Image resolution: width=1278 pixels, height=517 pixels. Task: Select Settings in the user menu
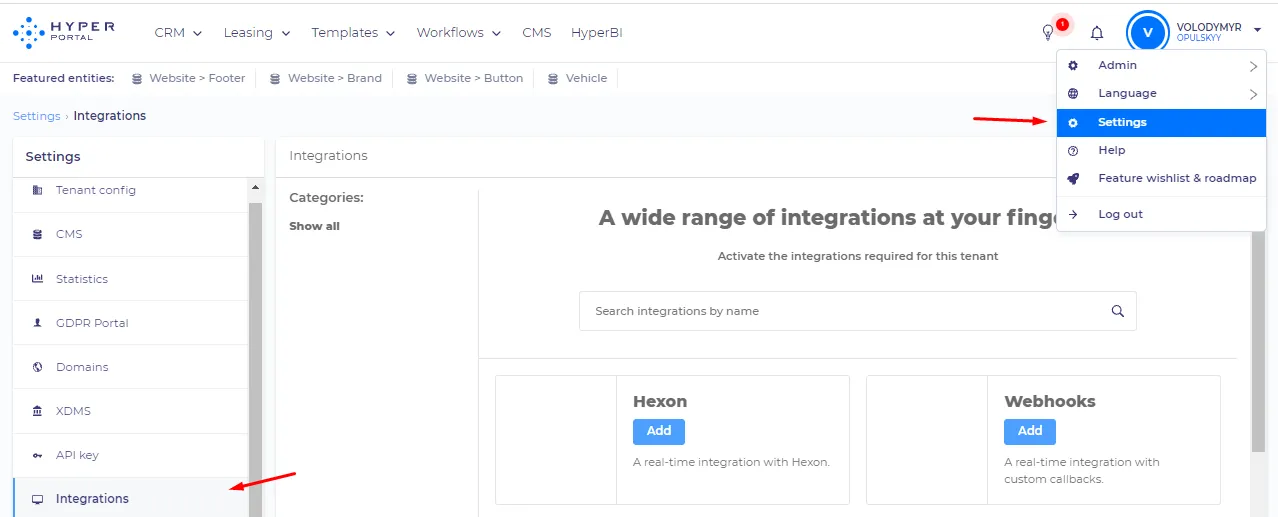click(x=1161, y=122)
